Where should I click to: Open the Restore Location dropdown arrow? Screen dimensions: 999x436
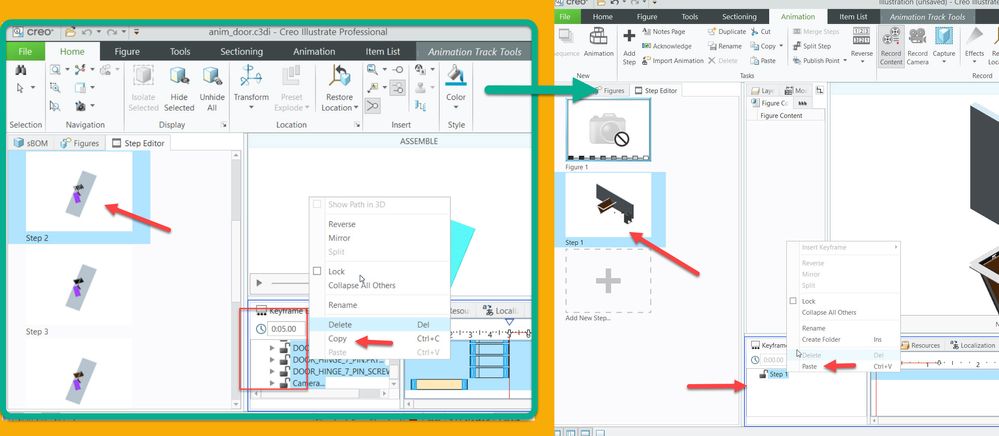[356, 108]
